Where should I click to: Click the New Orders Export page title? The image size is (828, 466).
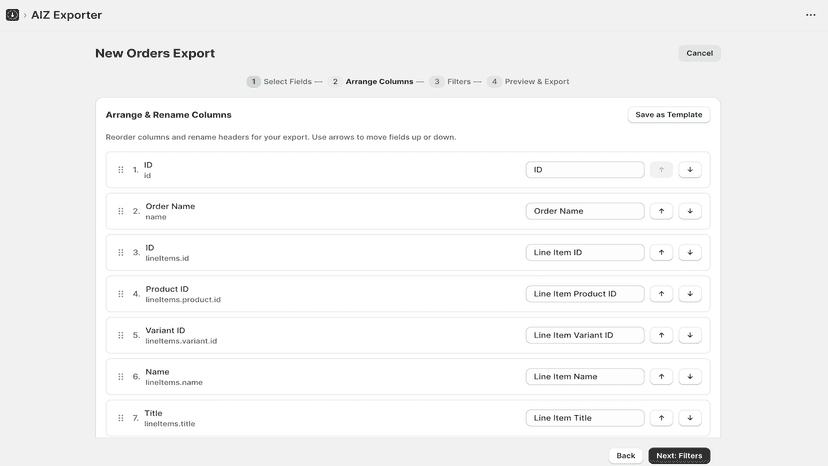[x=155, y=53]
